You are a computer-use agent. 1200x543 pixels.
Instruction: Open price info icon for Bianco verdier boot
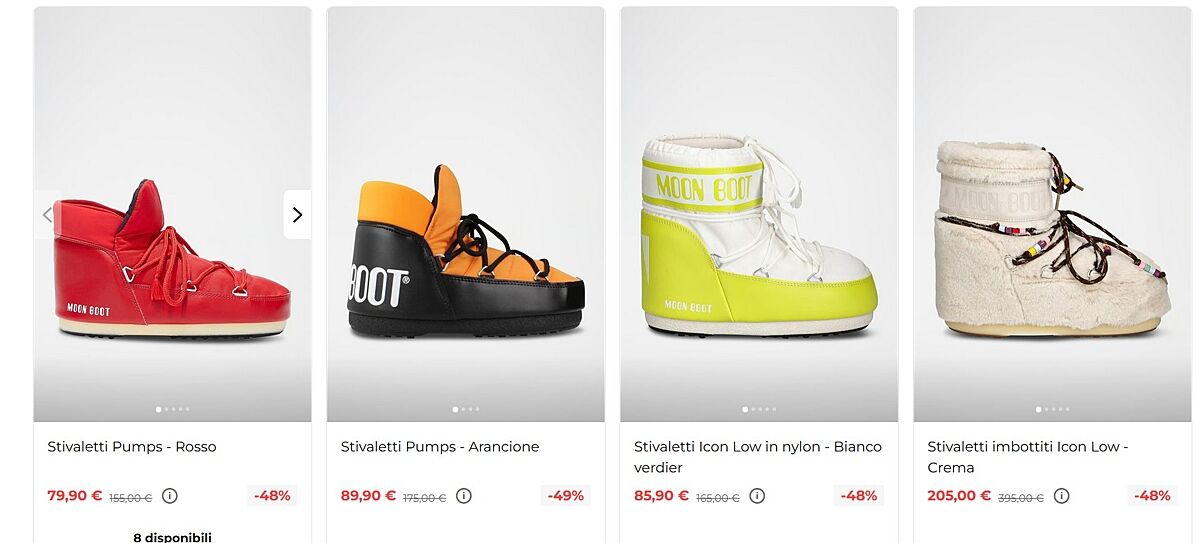[757, 496]
